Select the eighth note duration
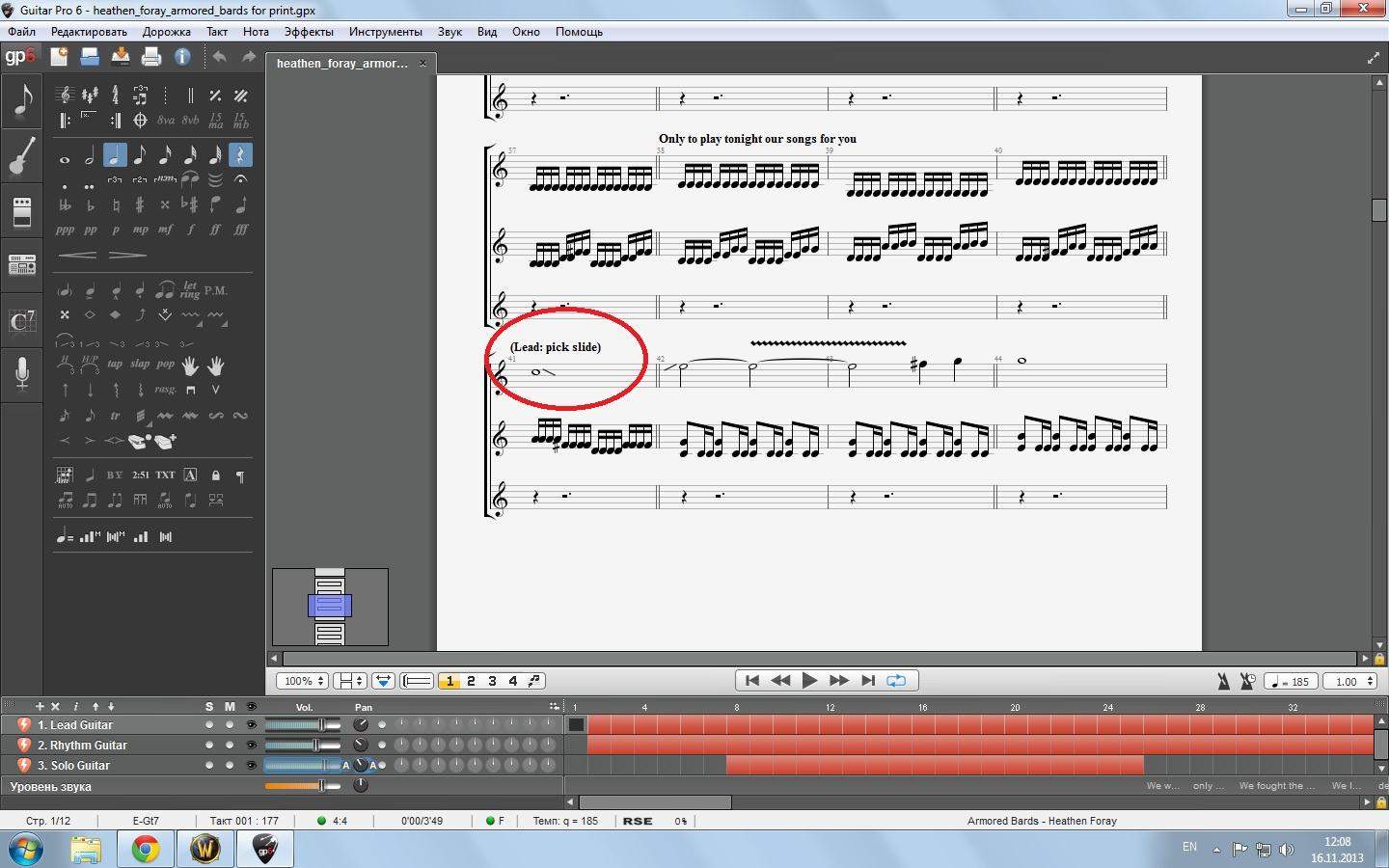 click(140, 155)
